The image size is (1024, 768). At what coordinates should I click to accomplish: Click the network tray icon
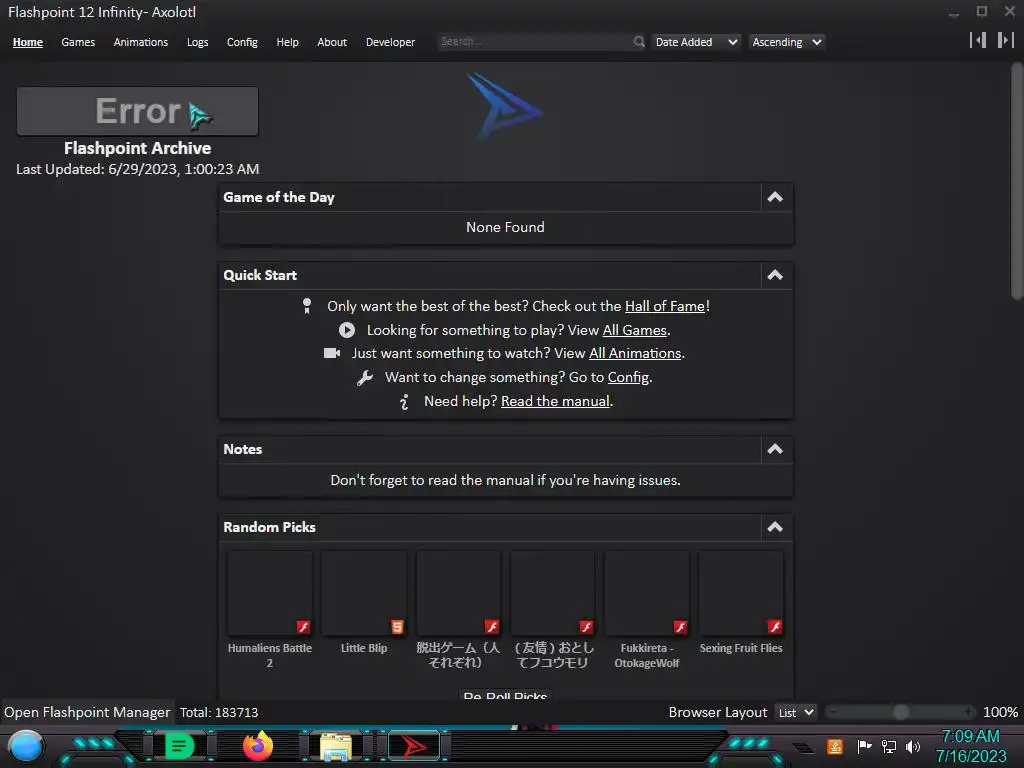(x=889, y=746)
